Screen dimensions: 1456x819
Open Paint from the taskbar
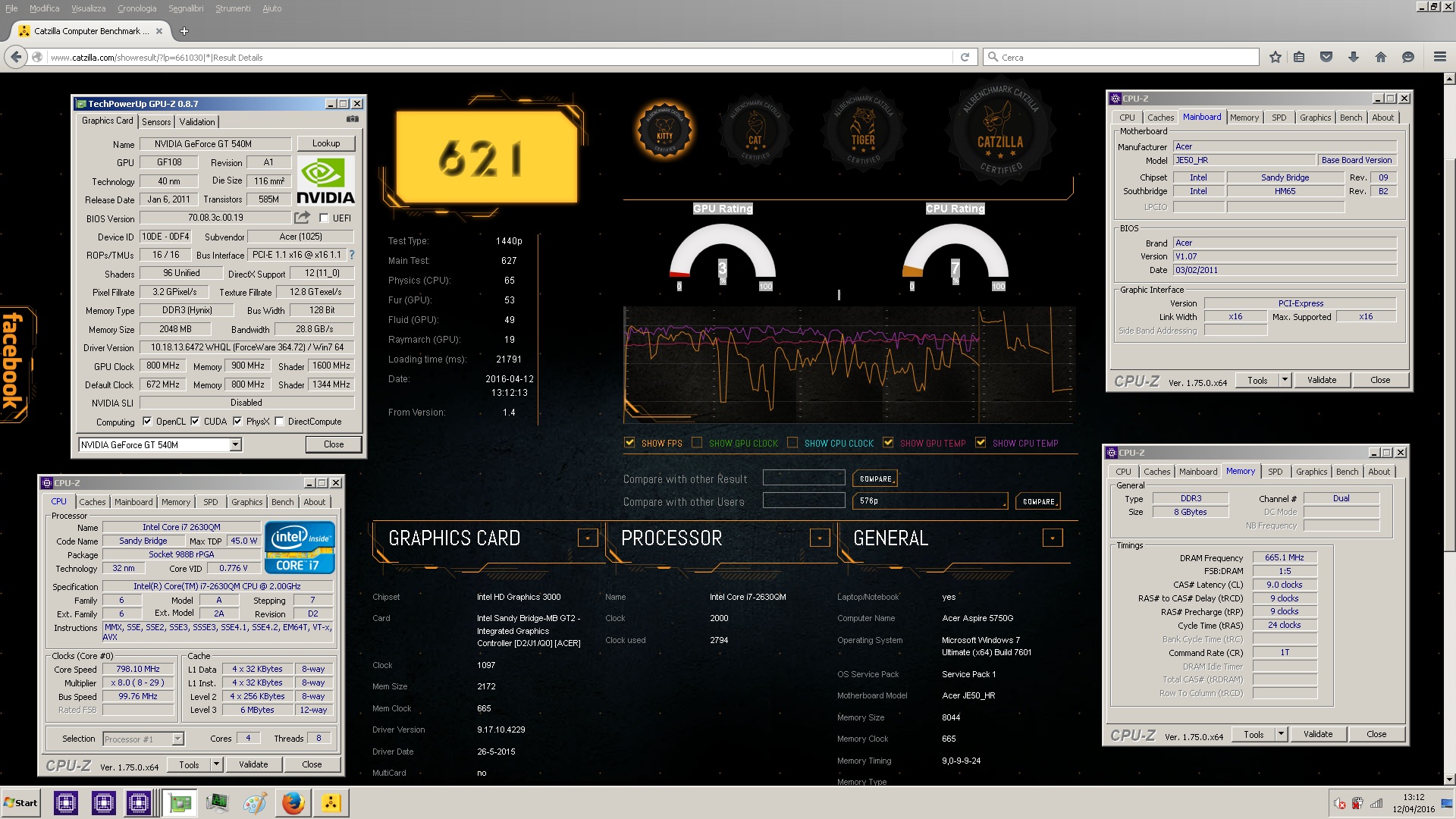[x=256, y=803]
